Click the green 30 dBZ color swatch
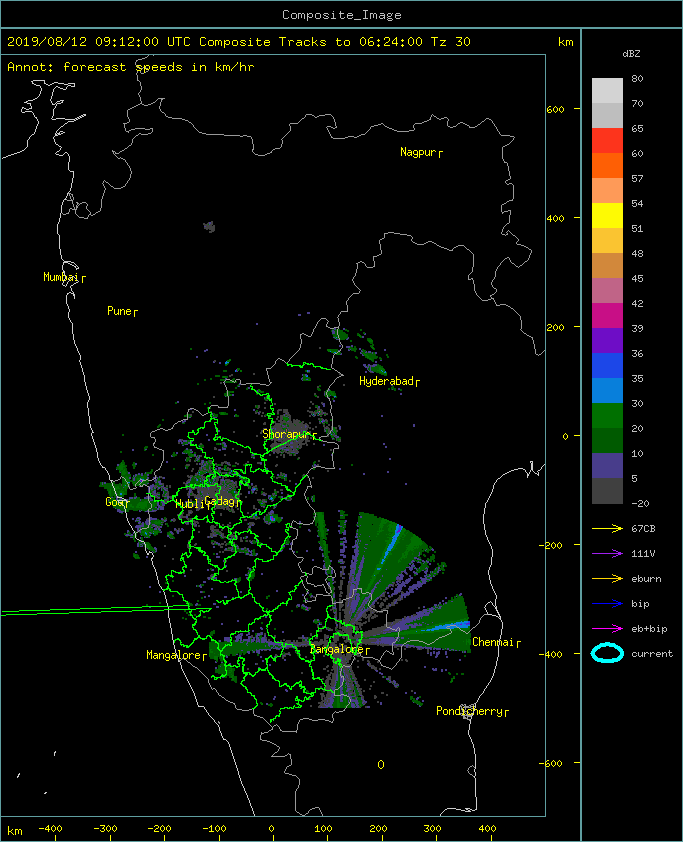Viewport: 683px width, 842px height. [607, 415]
